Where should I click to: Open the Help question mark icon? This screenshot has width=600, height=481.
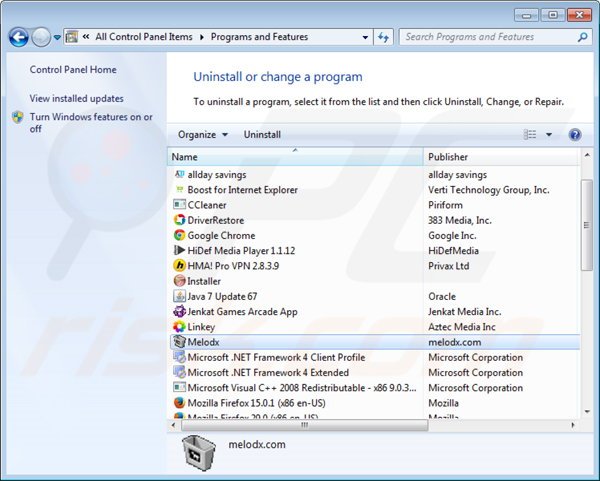(x=575, y=135)
